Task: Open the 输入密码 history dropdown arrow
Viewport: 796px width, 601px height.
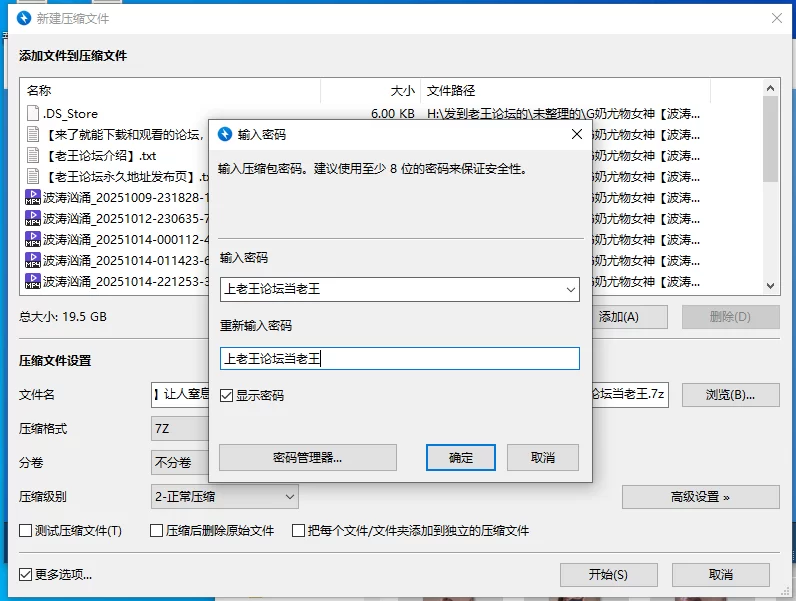Action: [x=571, y=289]
